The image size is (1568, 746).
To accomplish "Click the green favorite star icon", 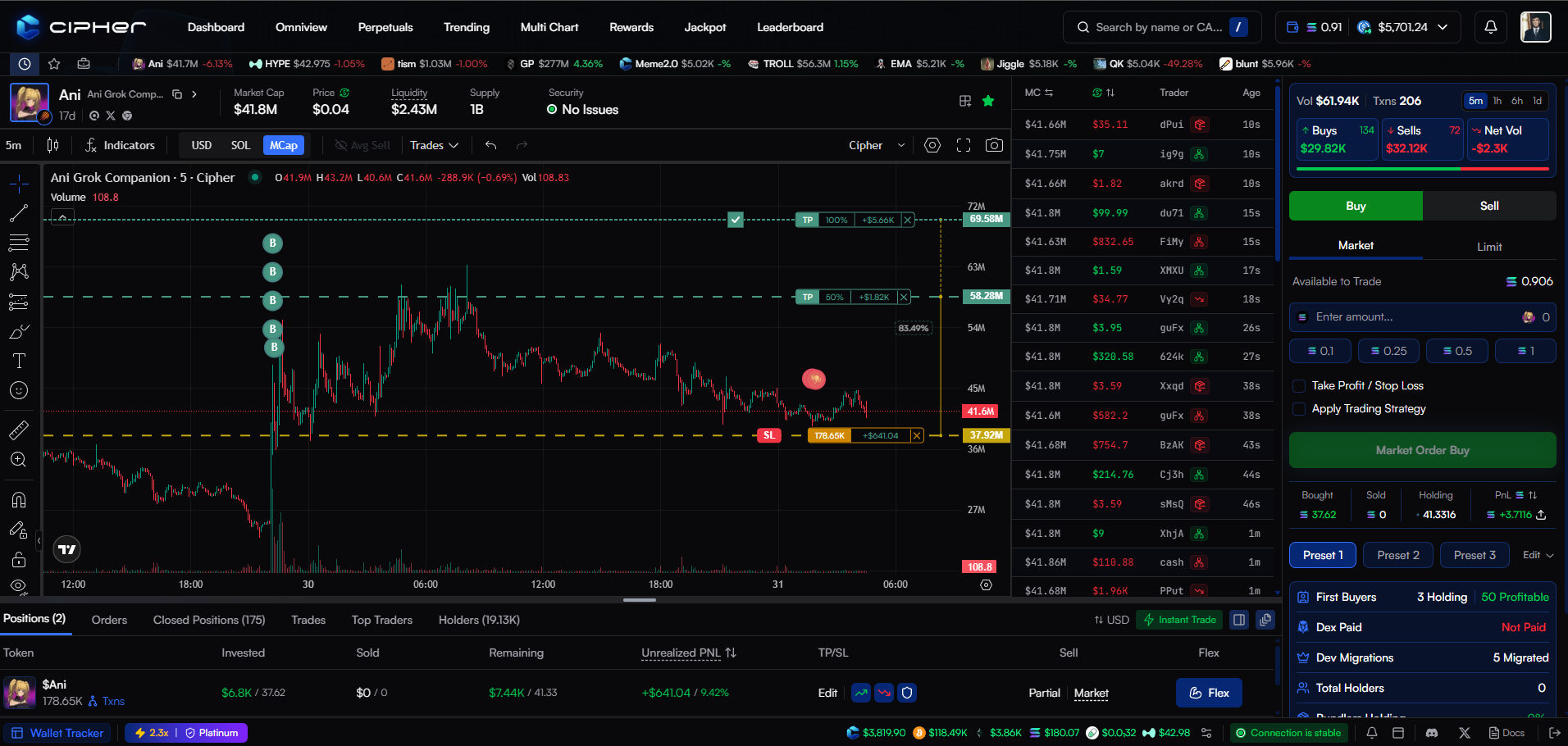I will (988, 101).
